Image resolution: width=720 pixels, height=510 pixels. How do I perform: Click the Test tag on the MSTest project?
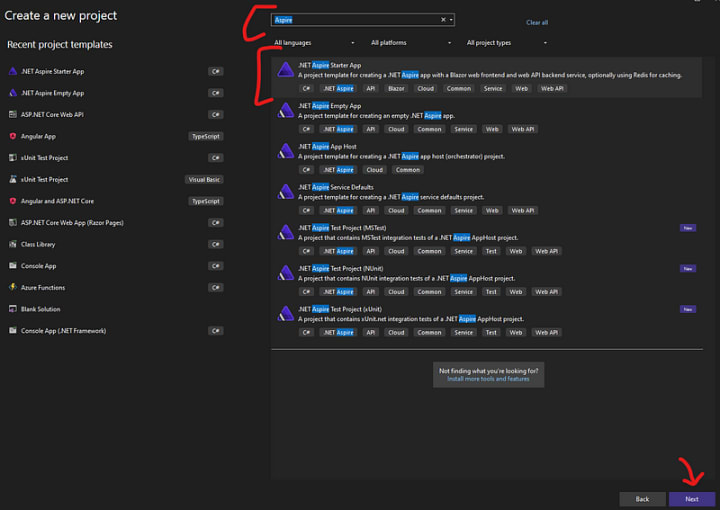491,251
